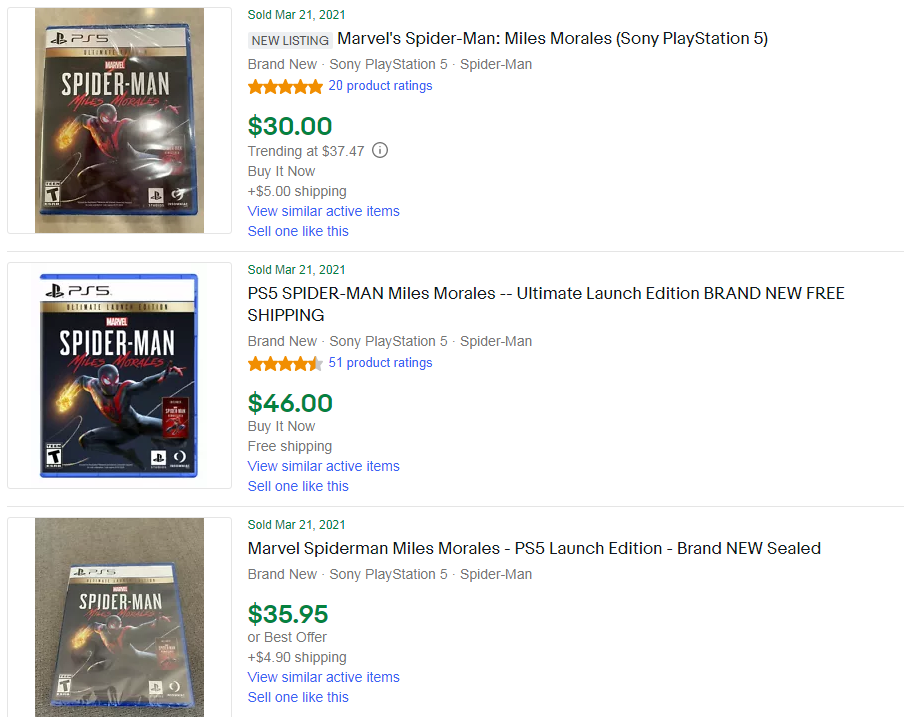Image resolution: width=917 pixels, height=717 pixels.
Task: Click the $35.95 sold price
Action: 288,614
